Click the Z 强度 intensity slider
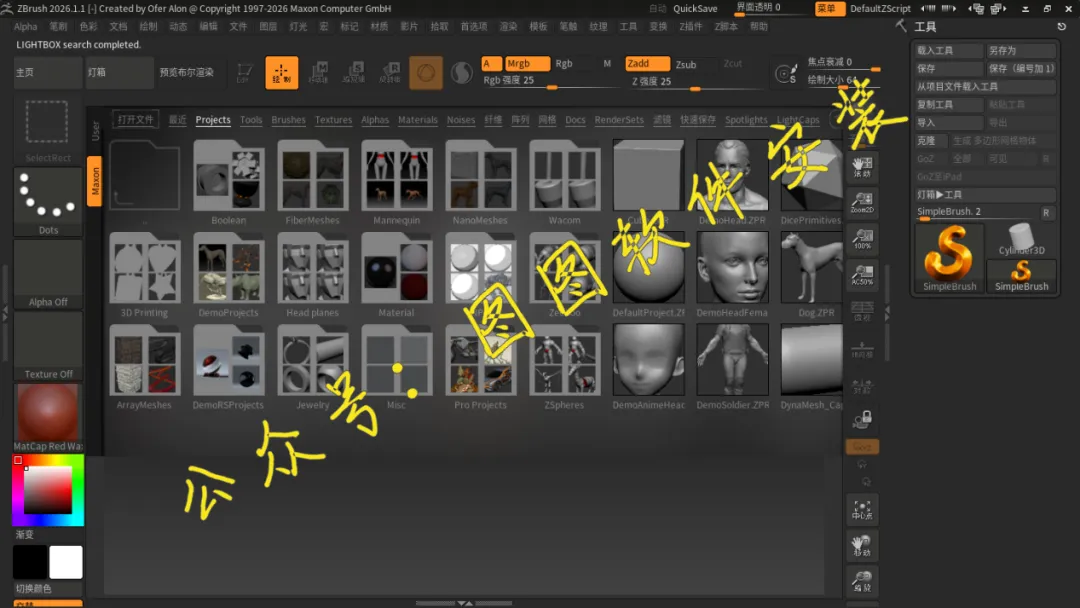The width and height of the screenshot is (1080, 608). pos(696,81)
